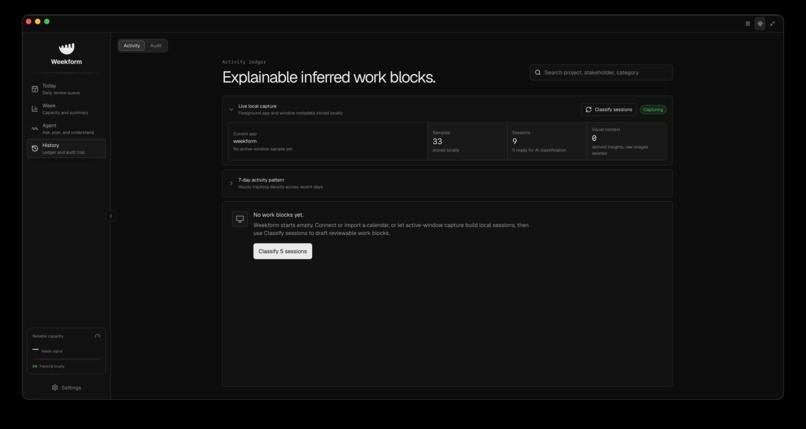Switch to the Audit tab
The image size is (806, 429).
click(156, 46)
